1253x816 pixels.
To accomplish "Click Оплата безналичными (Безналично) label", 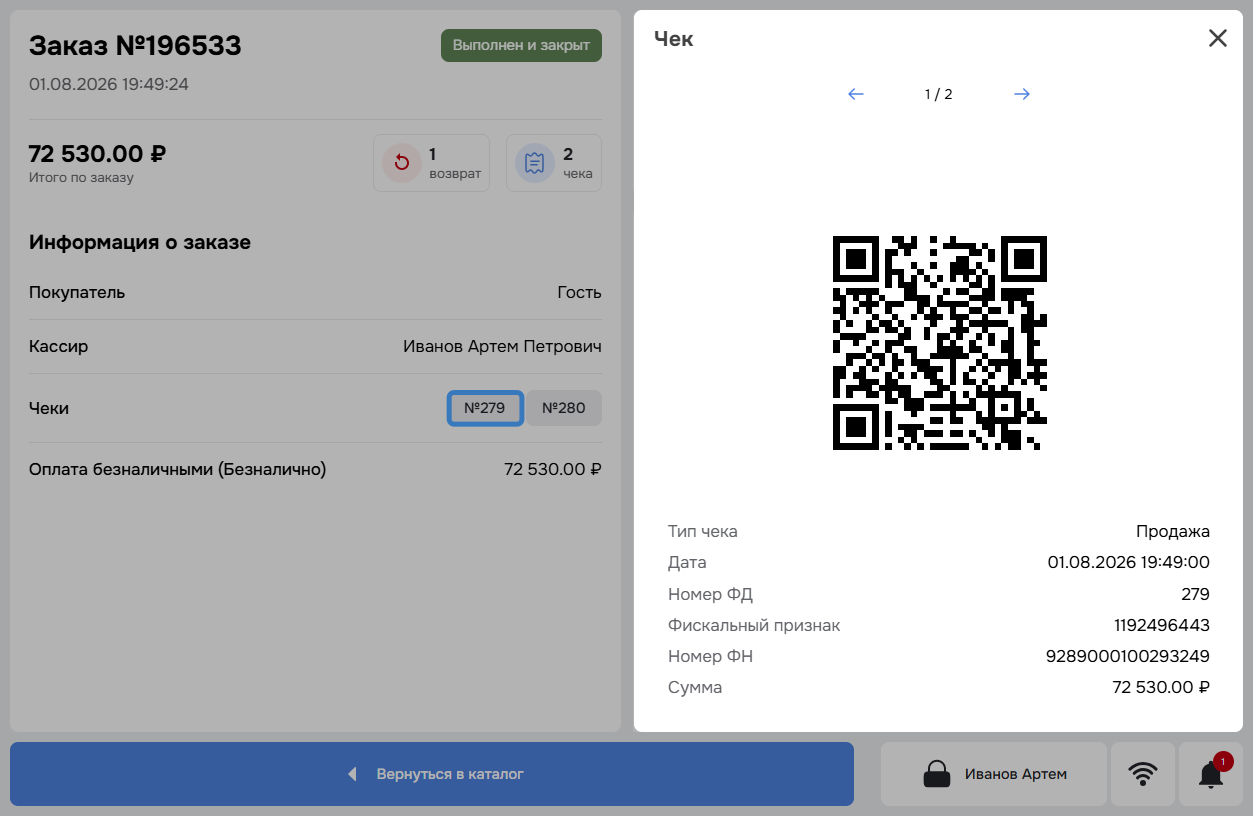I will click(178, 469).
